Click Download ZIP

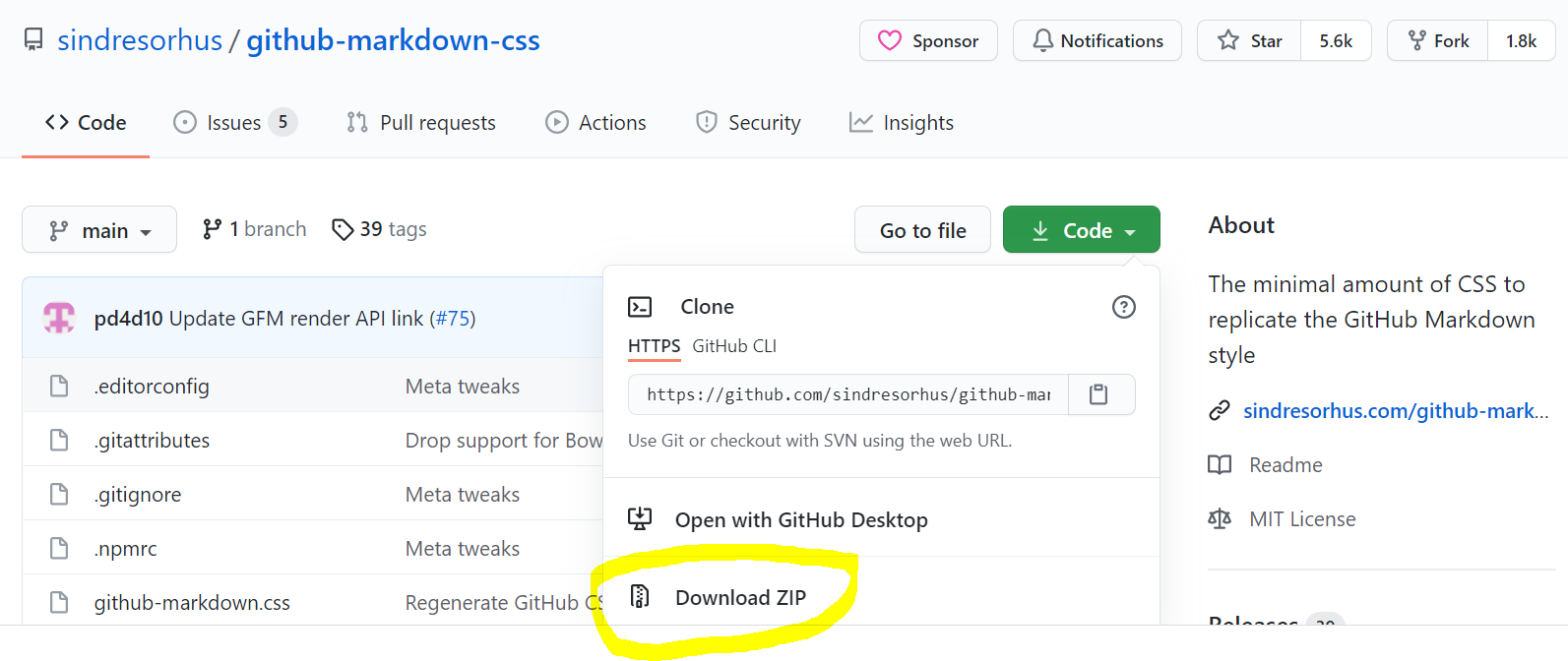pos(740,597)
